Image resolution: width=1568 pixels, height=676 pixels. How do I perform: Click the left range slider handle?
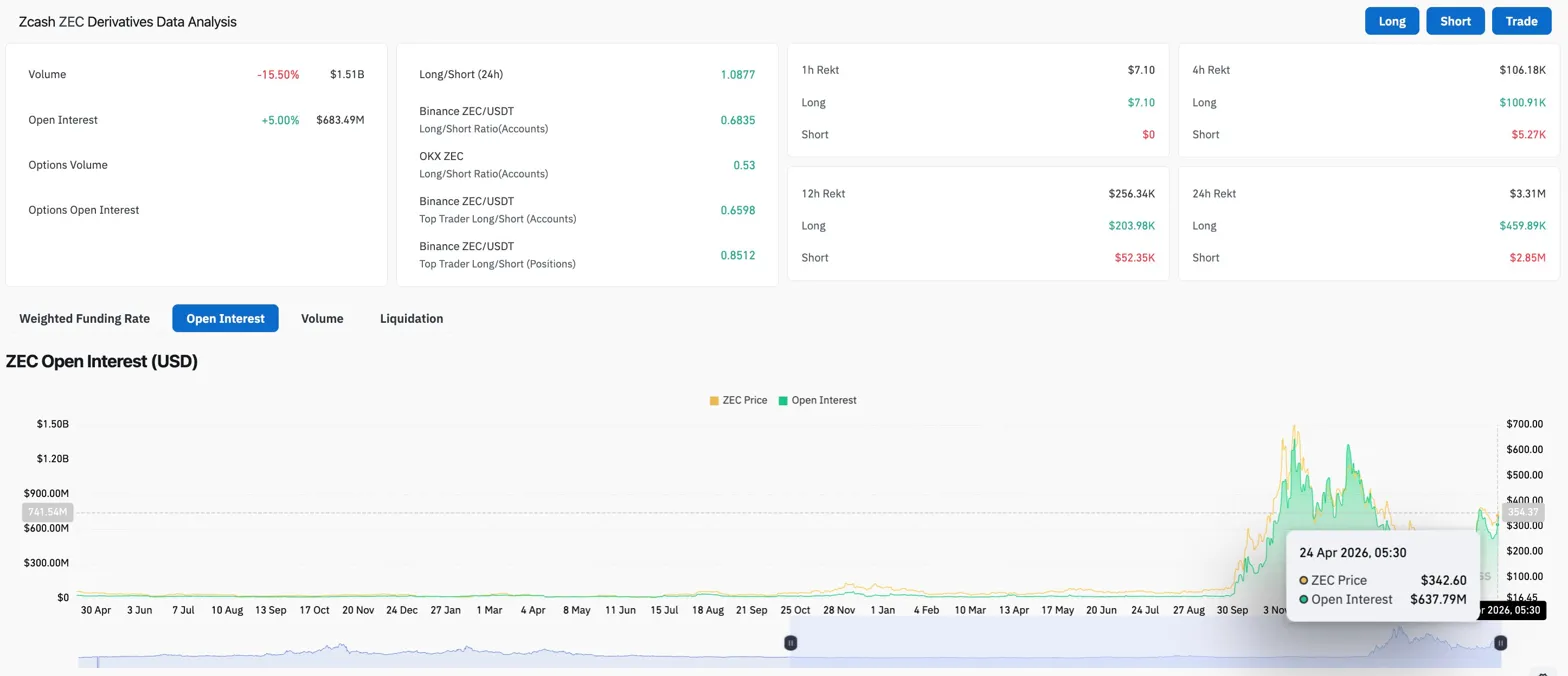tap(790, 643)
